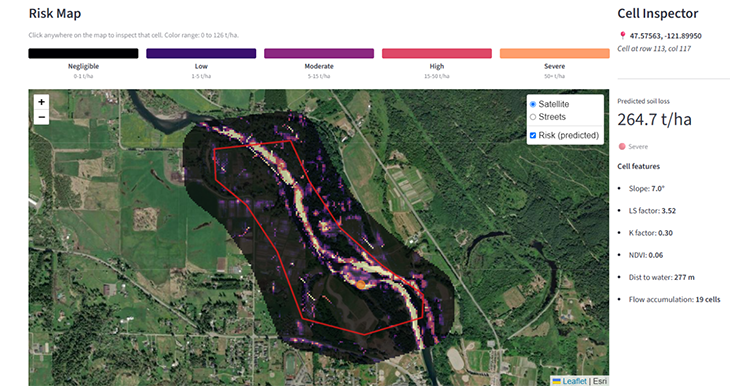This screenshot has height=386, width=730.
Task: Click the NDVI: 0.06 feature
Action: [646, 255]
